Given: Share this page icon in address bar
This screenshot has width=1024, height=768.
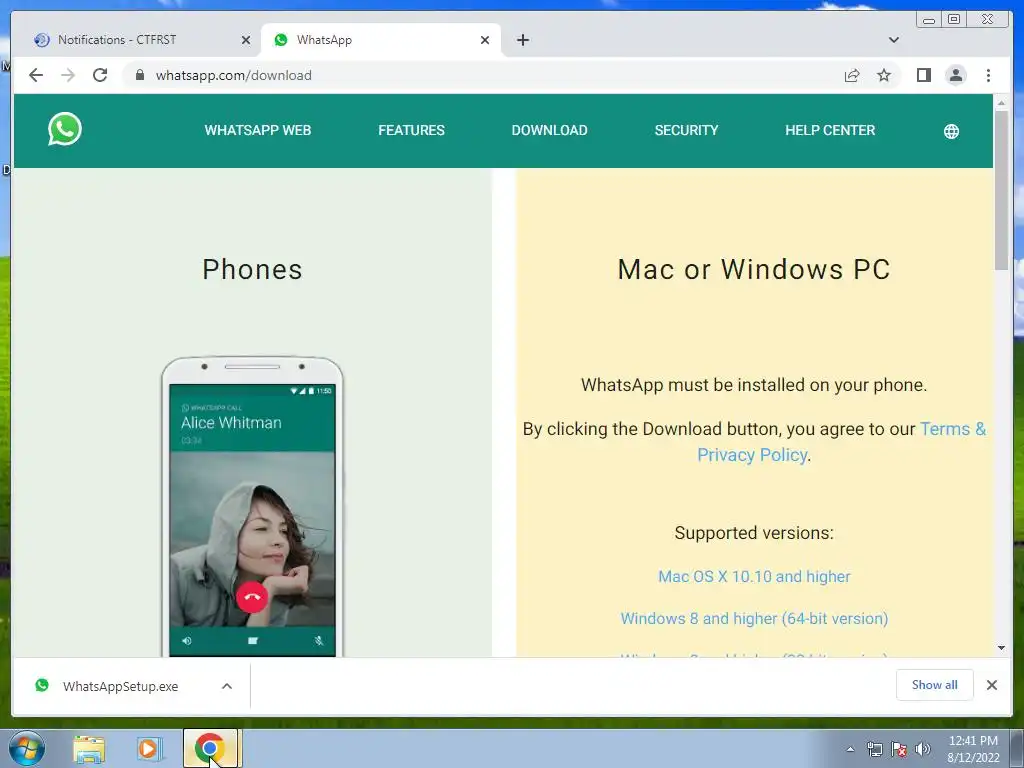Looking at the screenshot, I should tap(852, 75).
